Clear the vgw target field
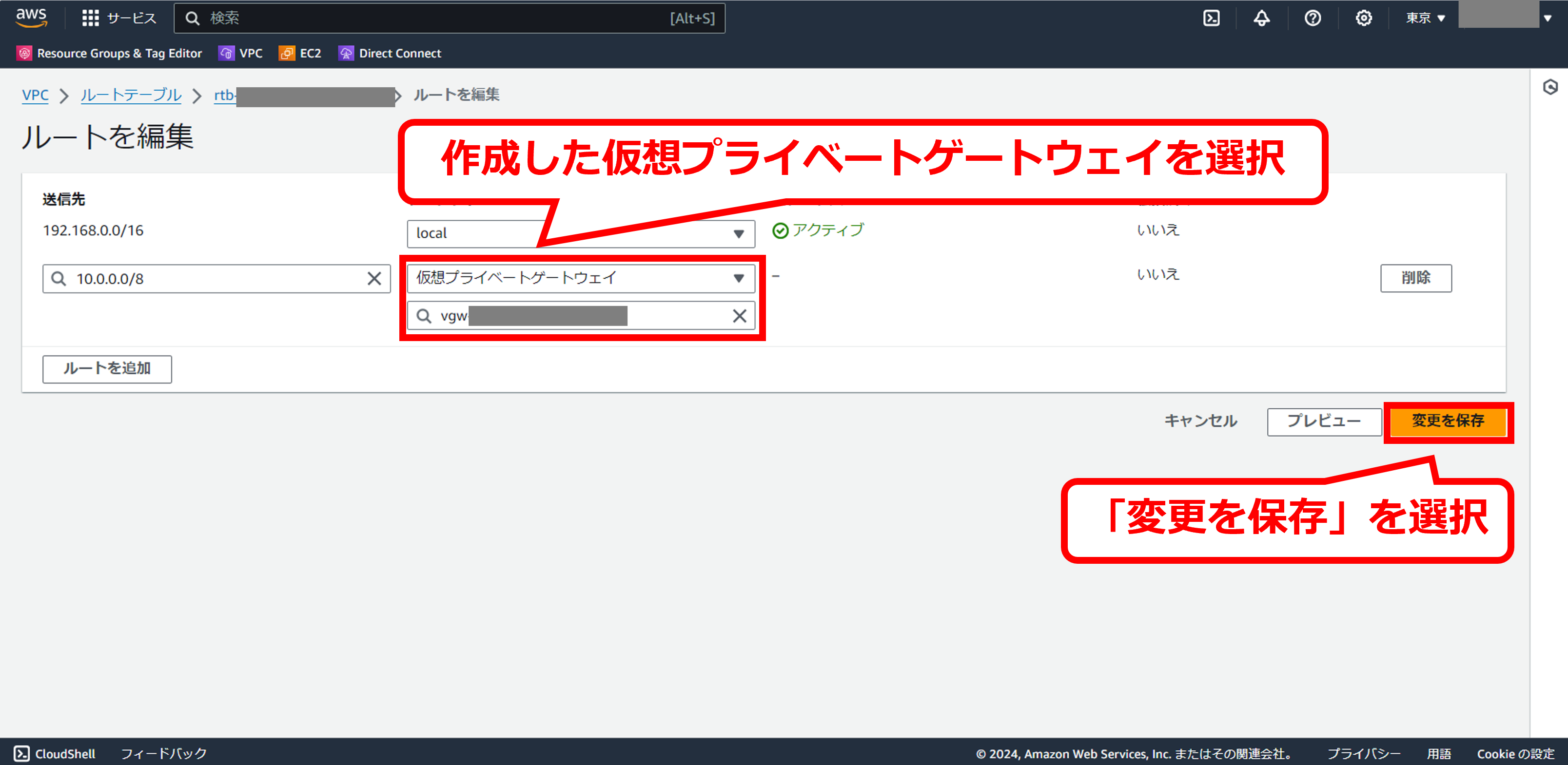The height and width of the screenshot is (765, 1568). tap(739, 316)
